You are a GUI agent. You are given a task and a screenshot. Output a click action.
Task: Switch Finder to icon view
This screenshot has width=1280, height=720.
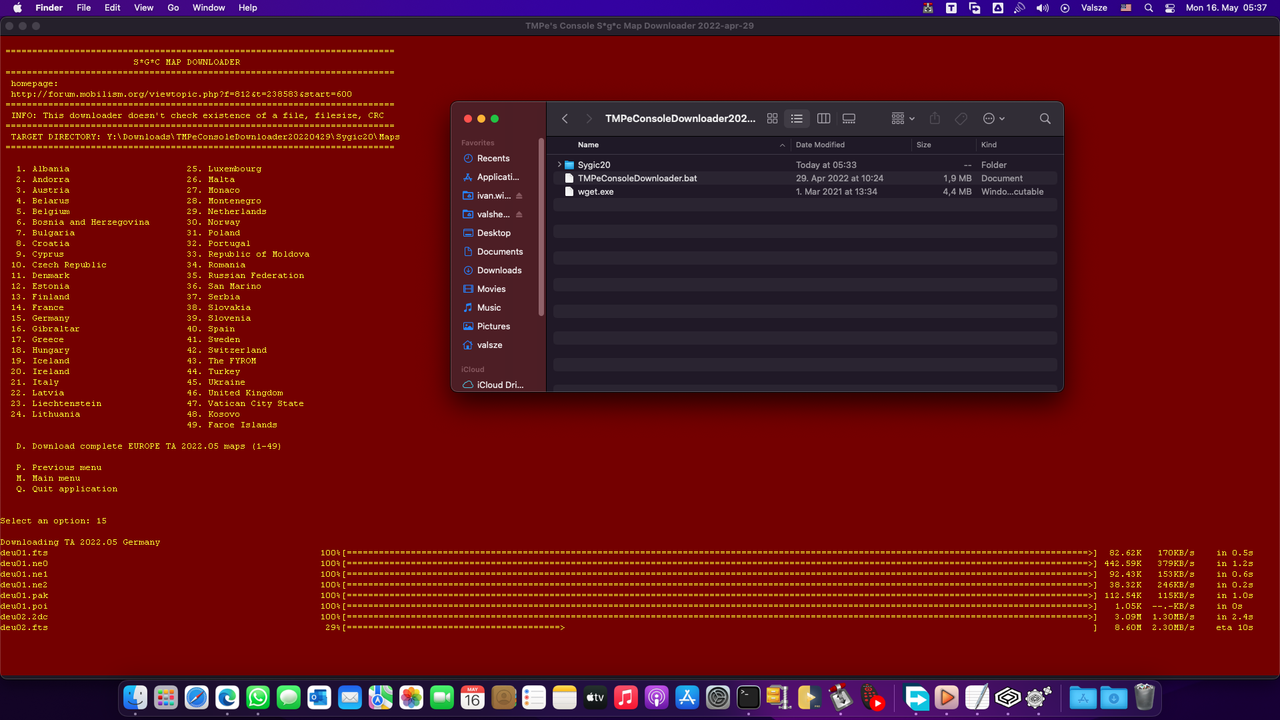[x=772, y=118]
